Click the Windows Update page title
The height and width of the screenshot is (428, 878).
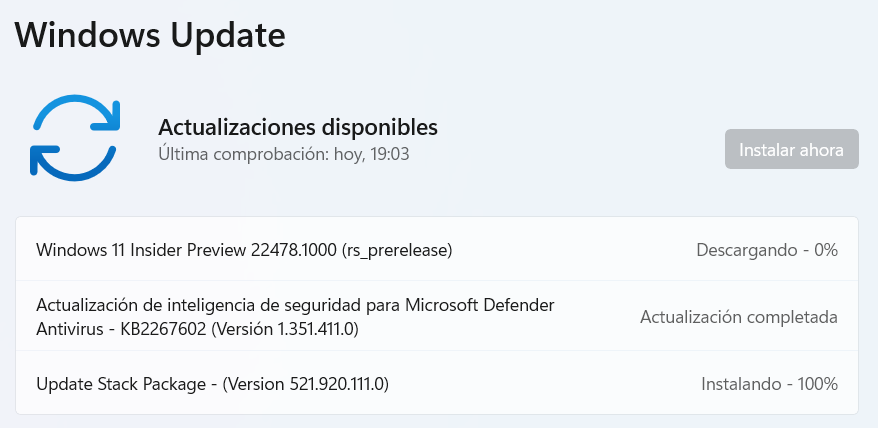pos(150,34)
